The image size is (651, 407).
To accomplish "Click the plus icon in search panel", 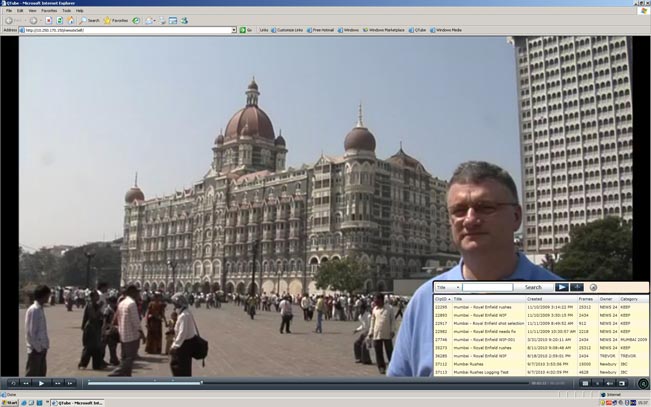I will point(578,287).
